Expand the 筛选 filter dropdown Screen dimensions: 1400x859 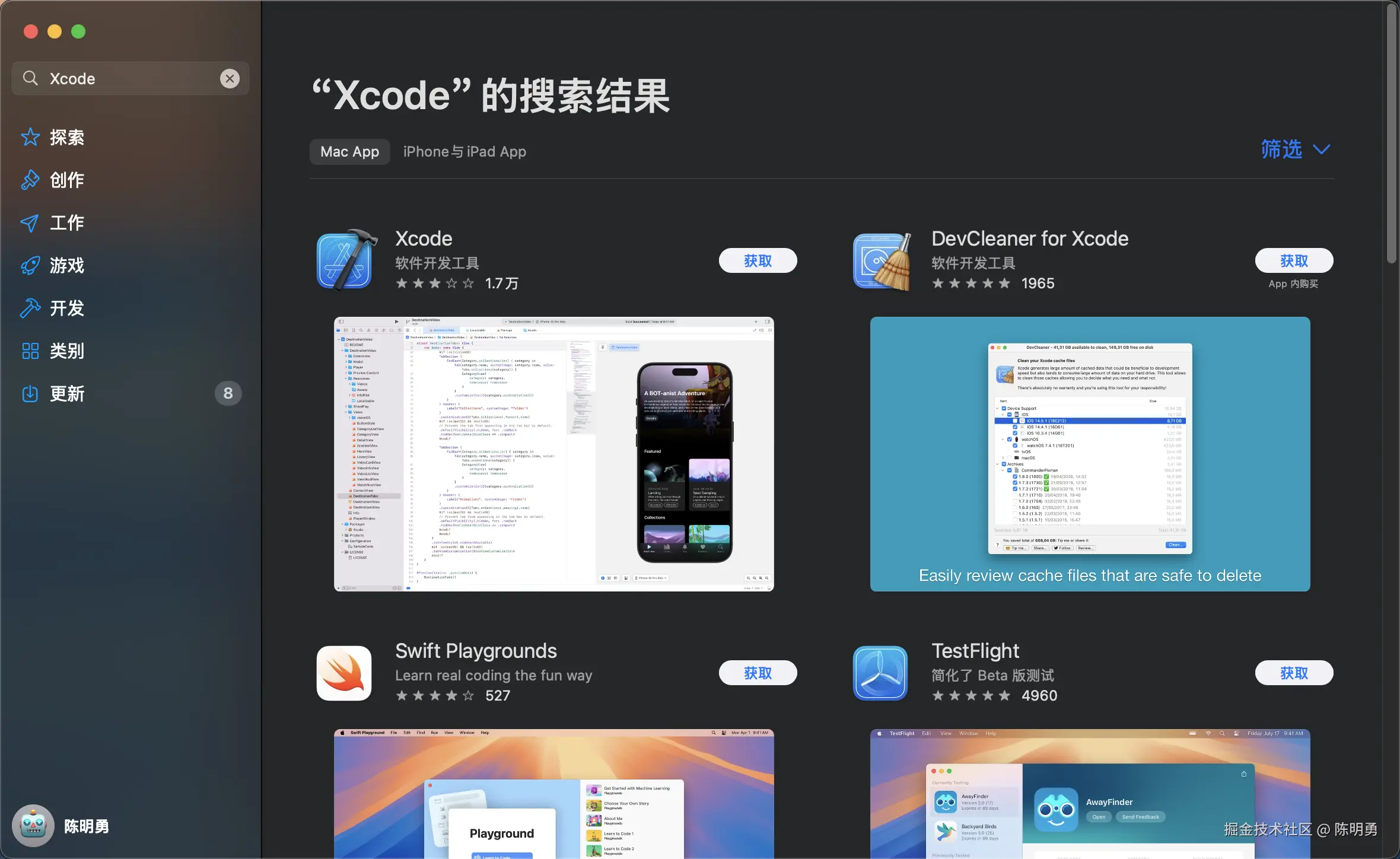(1295, 149)
